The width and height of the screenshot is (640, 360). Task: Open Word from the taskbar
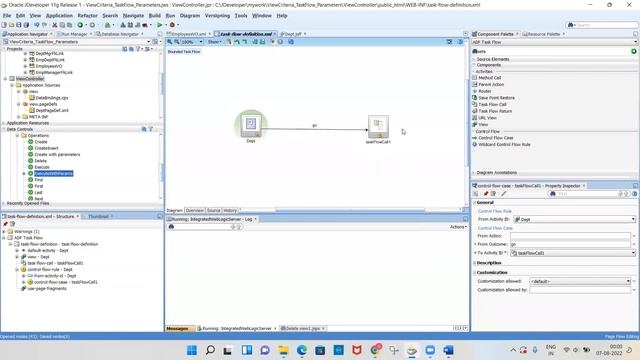click(x=449, y=350)
